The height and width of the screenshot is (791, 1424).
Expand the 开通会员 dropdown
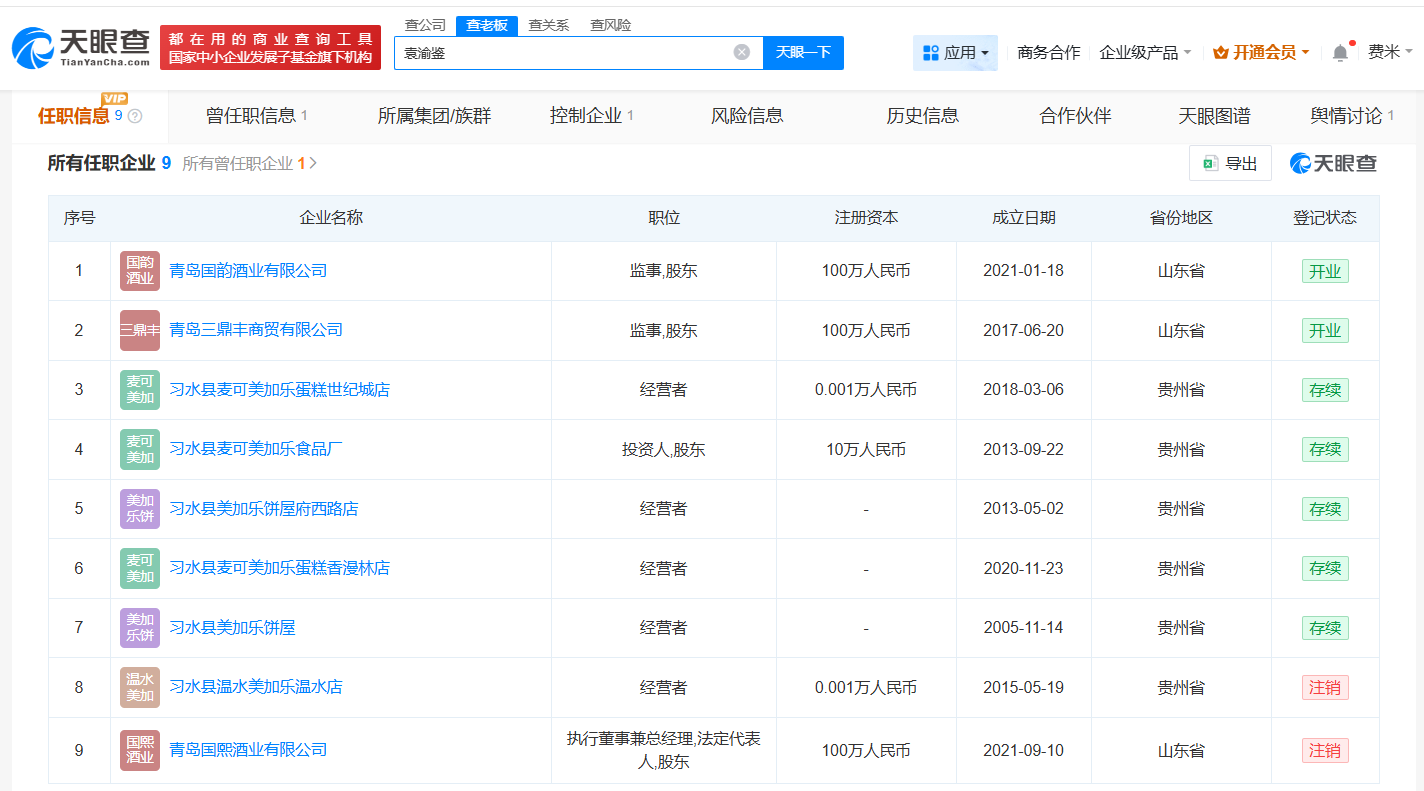[x=1261, y=53]
